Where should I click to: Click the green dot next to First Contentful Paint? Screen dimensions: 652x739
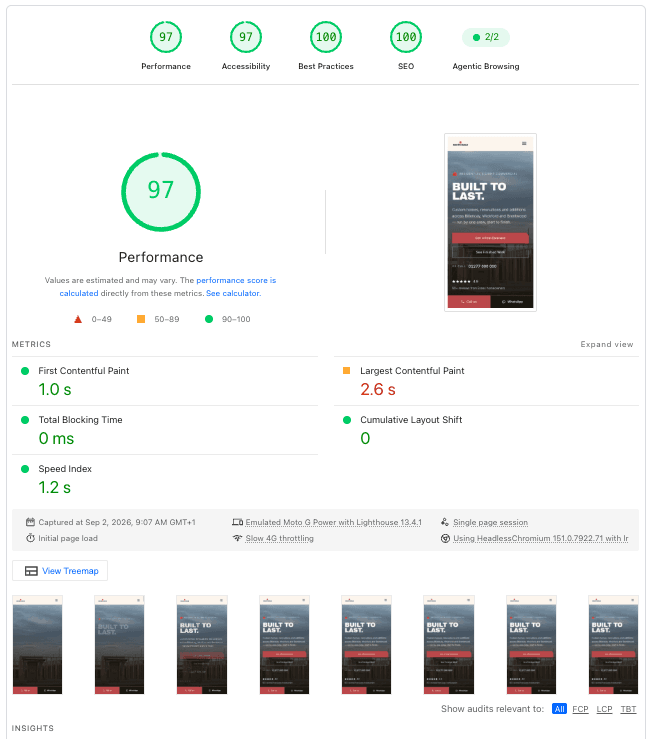(25, 371)
